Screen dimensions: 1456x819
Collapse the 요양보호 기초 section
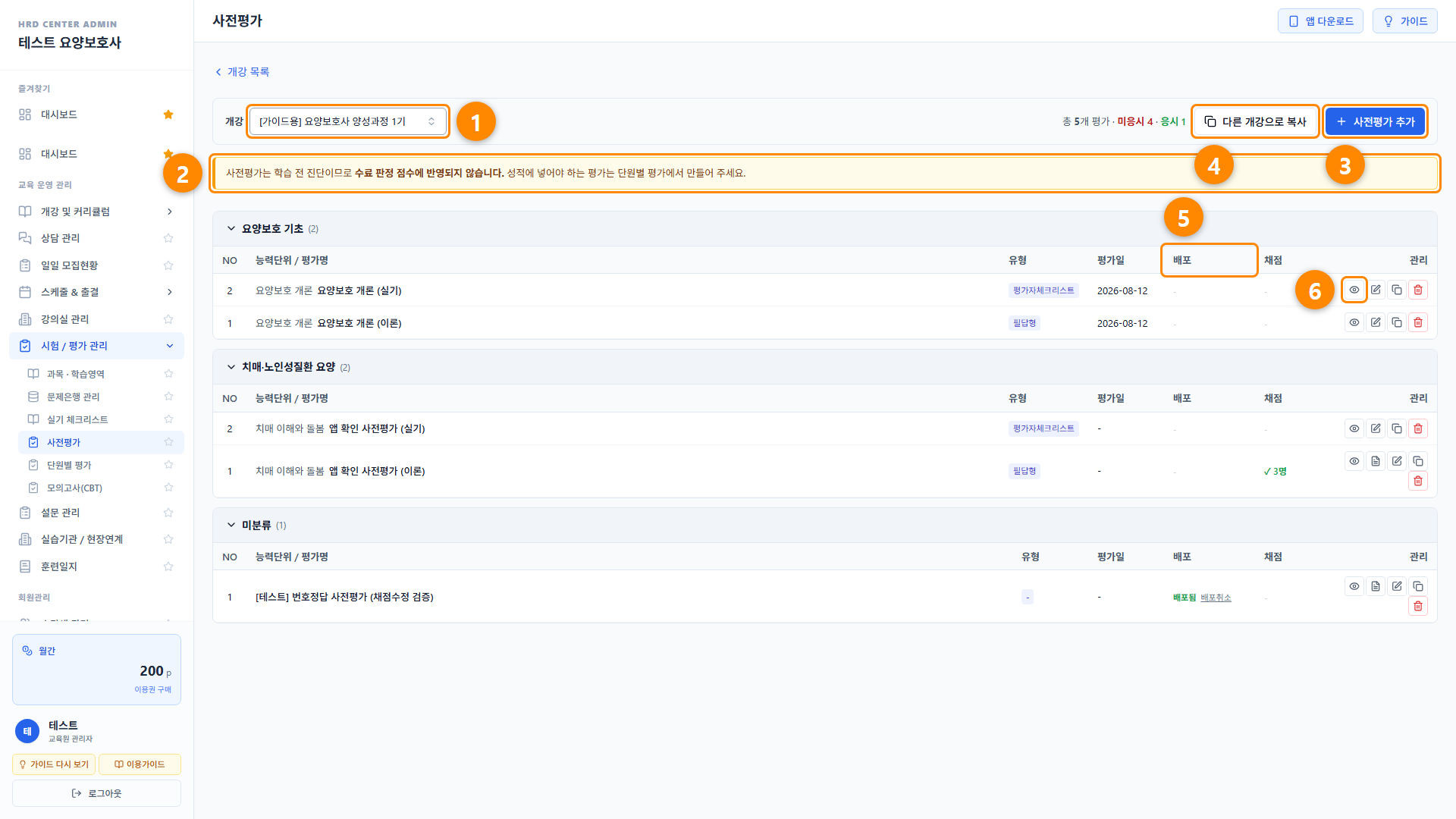[231, 228]
